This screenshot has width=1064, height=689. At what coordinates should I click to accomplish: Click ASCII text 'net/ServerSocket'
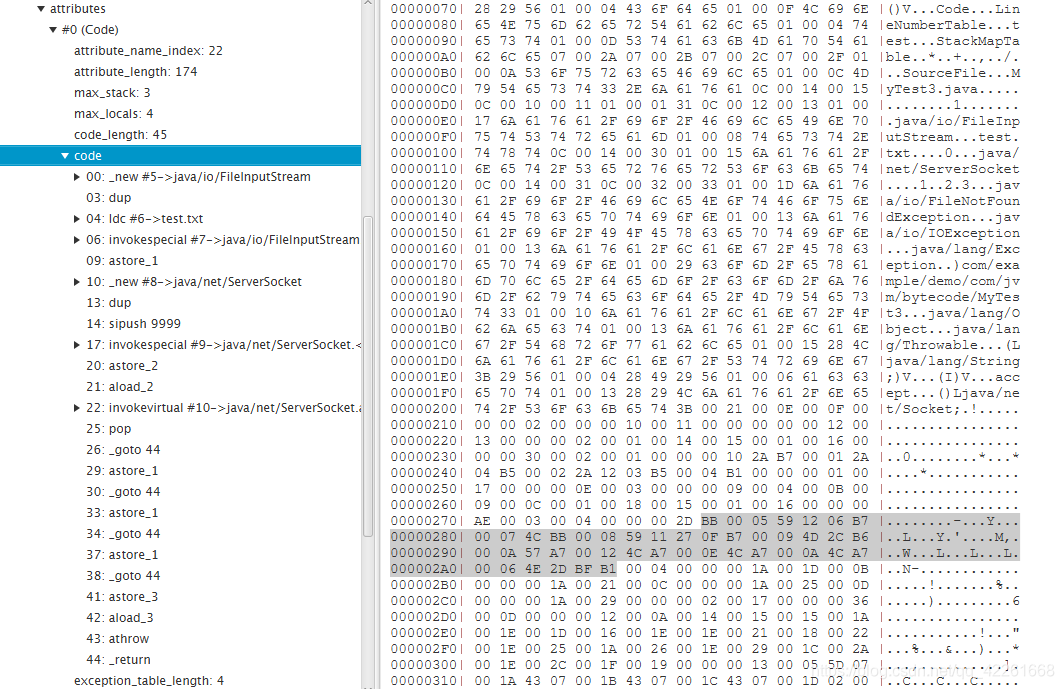(x=952, y=170)
